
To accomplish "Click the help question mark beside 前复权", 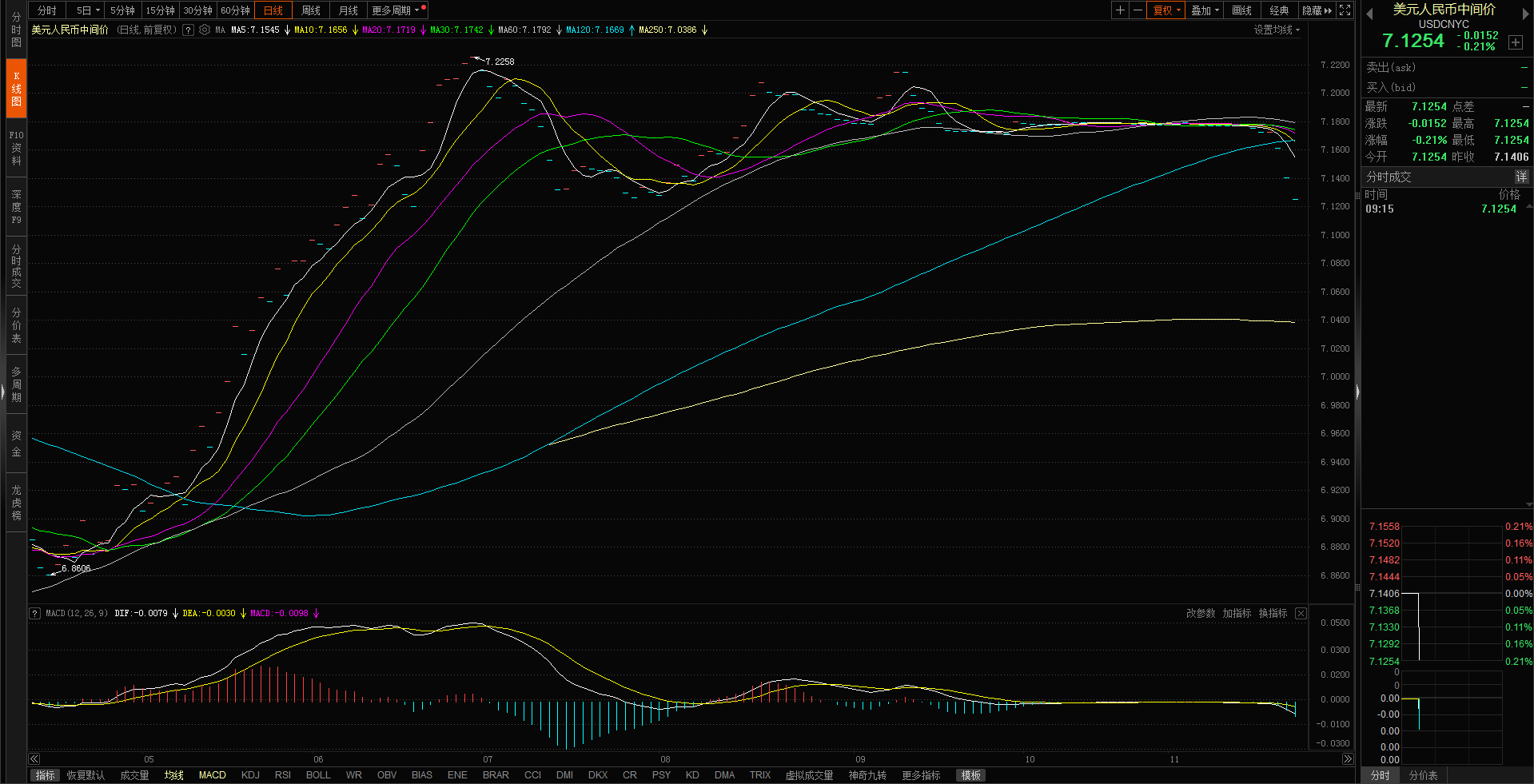I will pos(188,30).
